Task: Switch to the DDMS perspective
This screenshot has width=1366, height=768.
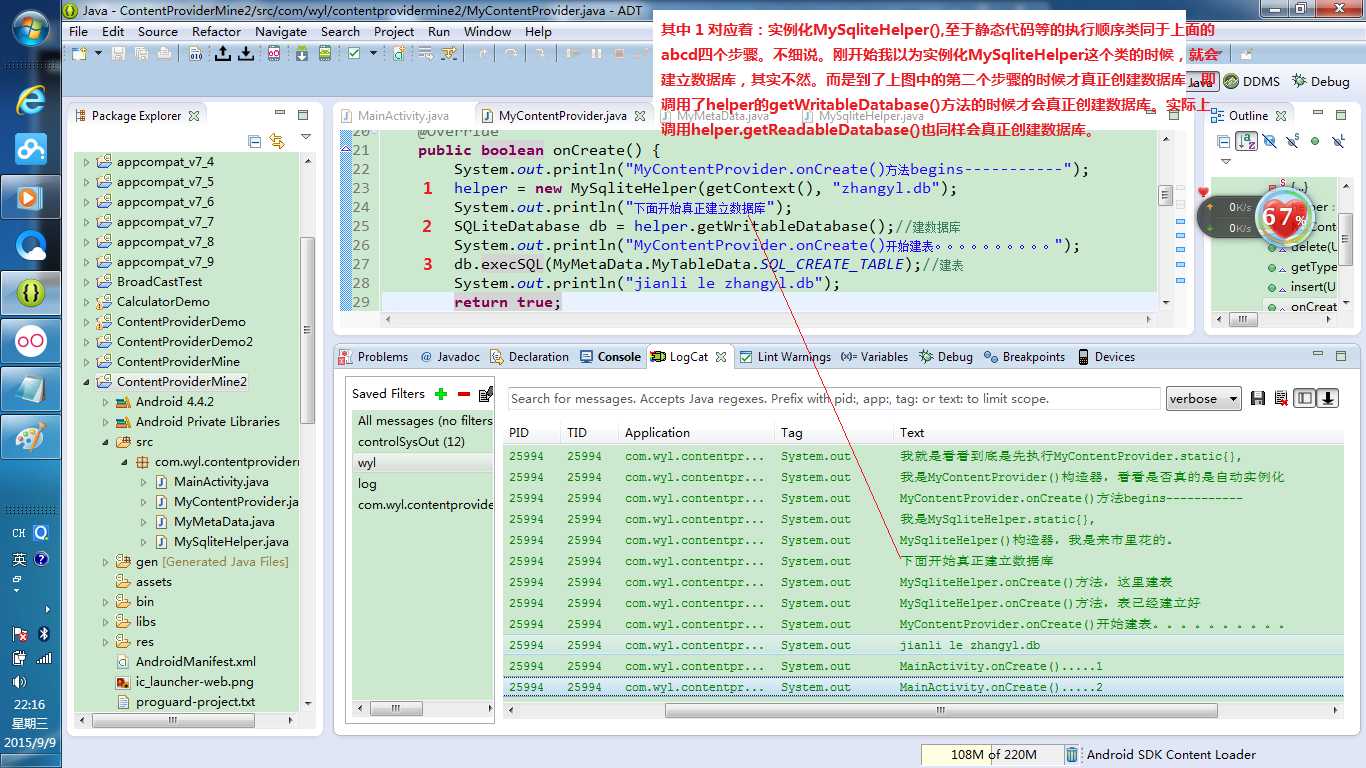Action: point(1251,82)
